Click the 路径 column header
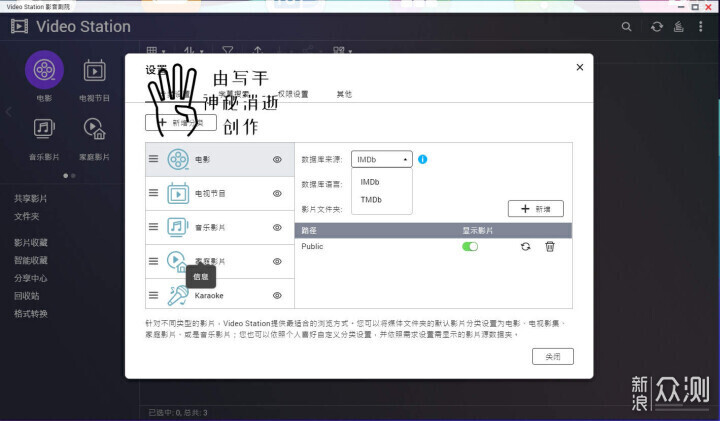Viewport: 720px width, 421px height. 309,230
